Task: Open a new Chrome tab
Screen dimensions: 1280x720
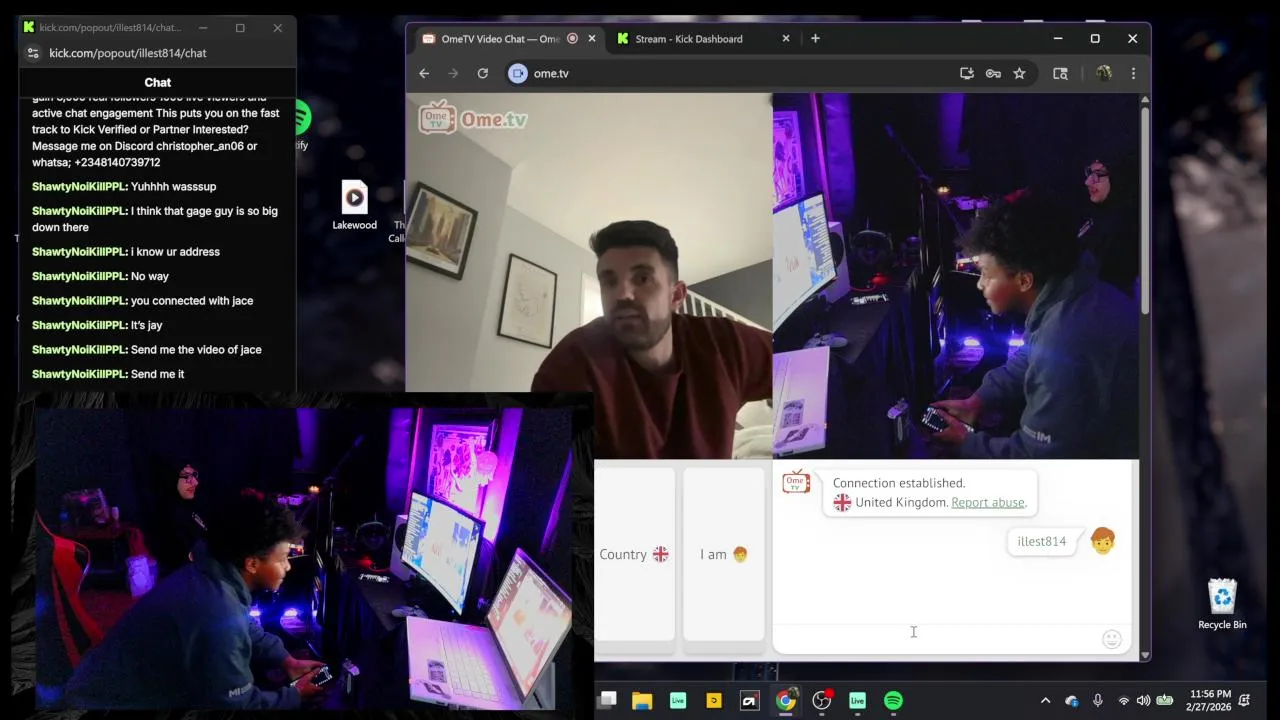Action: click(815, 38)
